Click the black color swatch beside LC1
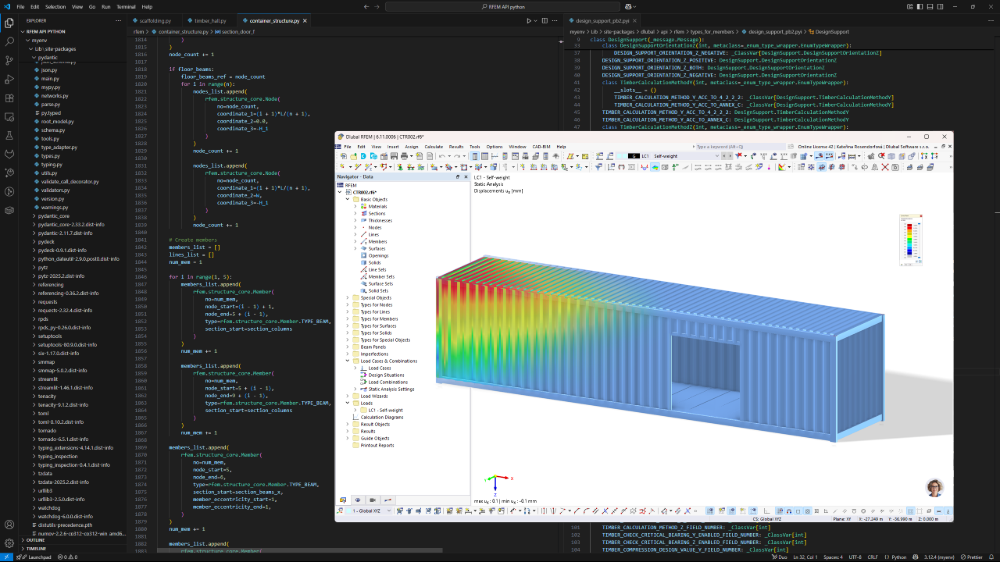This screenshot has height=562, width=1000. pos(633,156)
